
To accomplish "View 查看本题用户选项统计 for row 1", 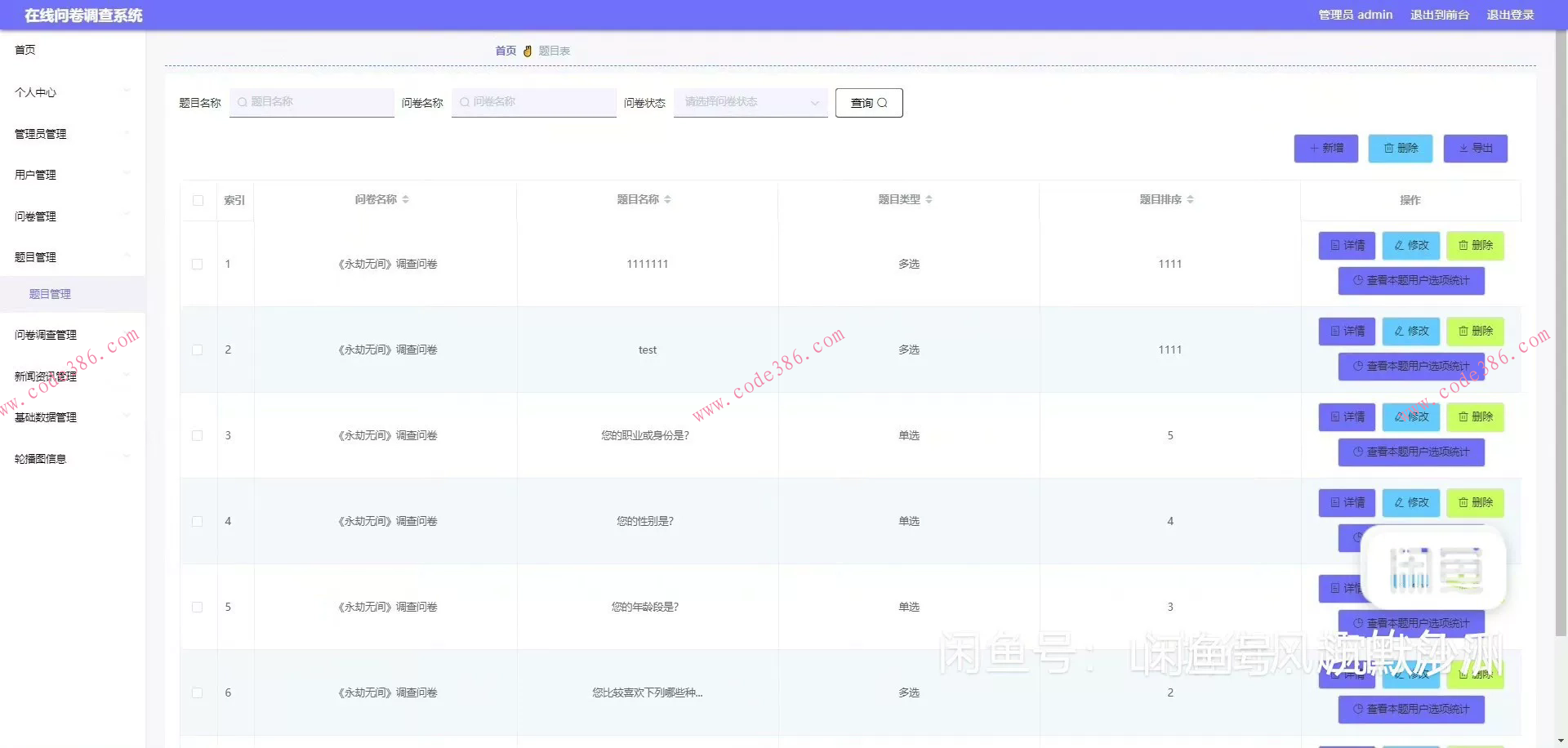I will click(1410, 281).
